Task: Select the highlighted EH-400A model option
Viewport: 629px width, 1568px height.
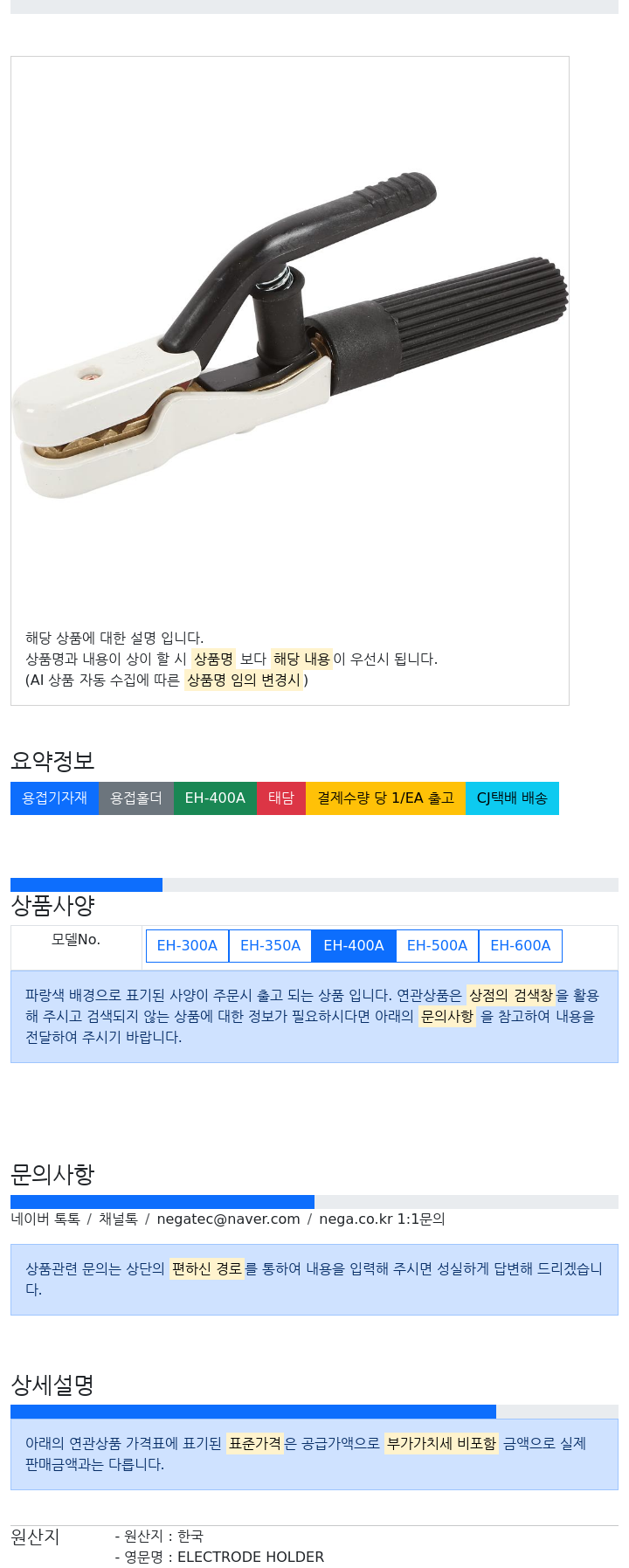Action: tap(354, 946)
